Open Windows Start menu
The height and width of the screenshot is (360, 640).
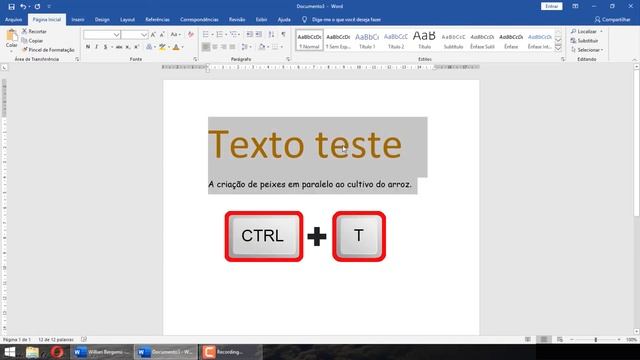click(9, 352)
